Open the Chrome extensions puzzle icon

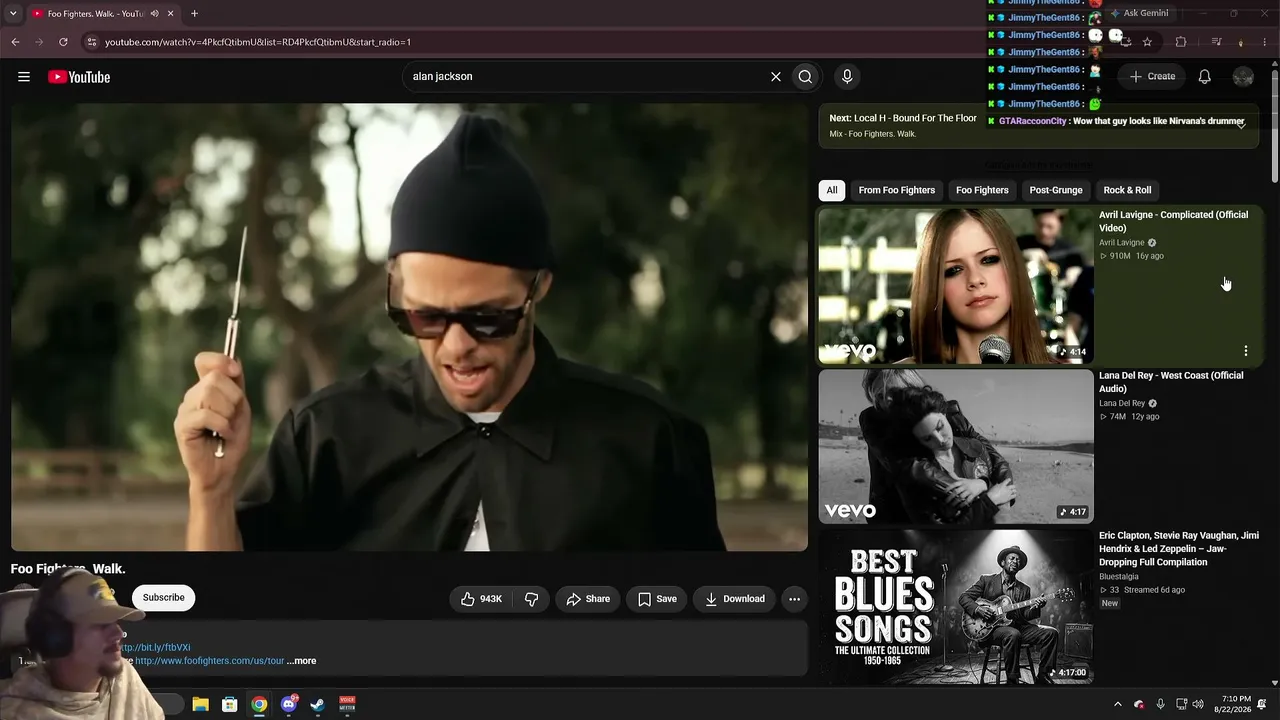click(1181, 42)
